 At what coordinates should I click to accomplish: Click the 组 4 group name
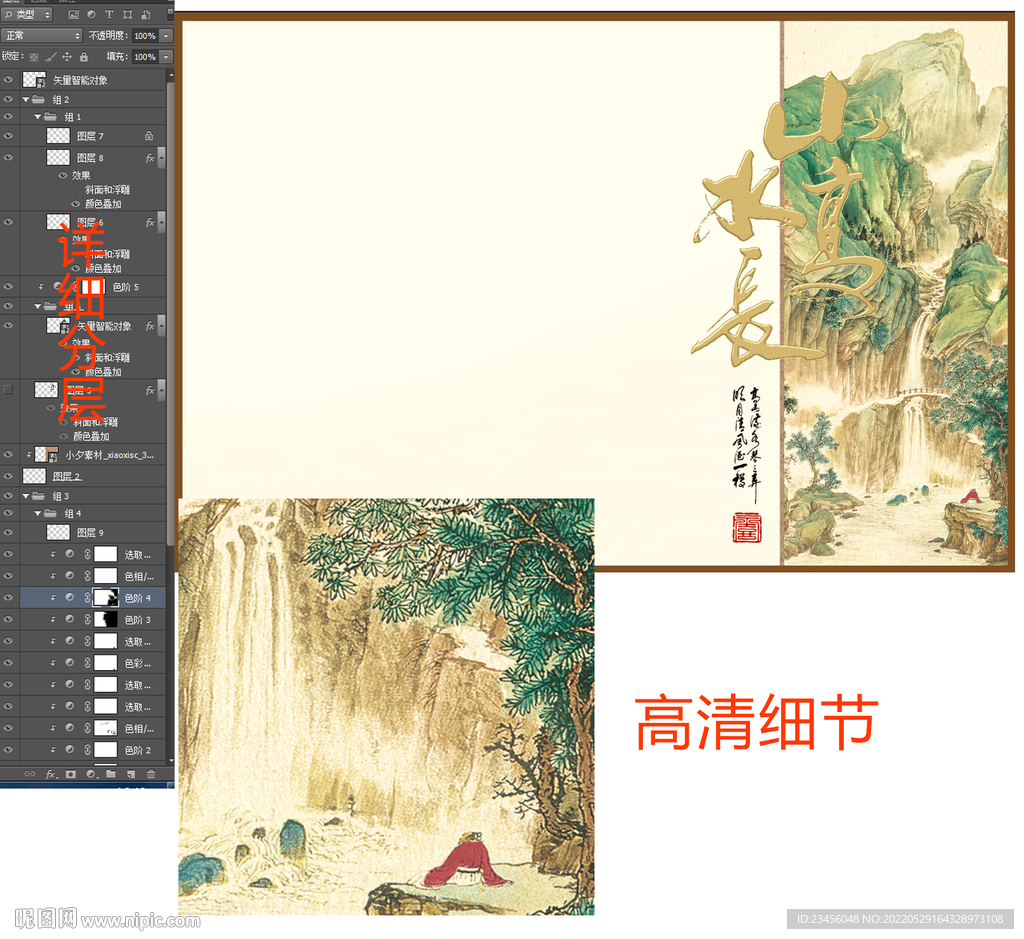72,513
